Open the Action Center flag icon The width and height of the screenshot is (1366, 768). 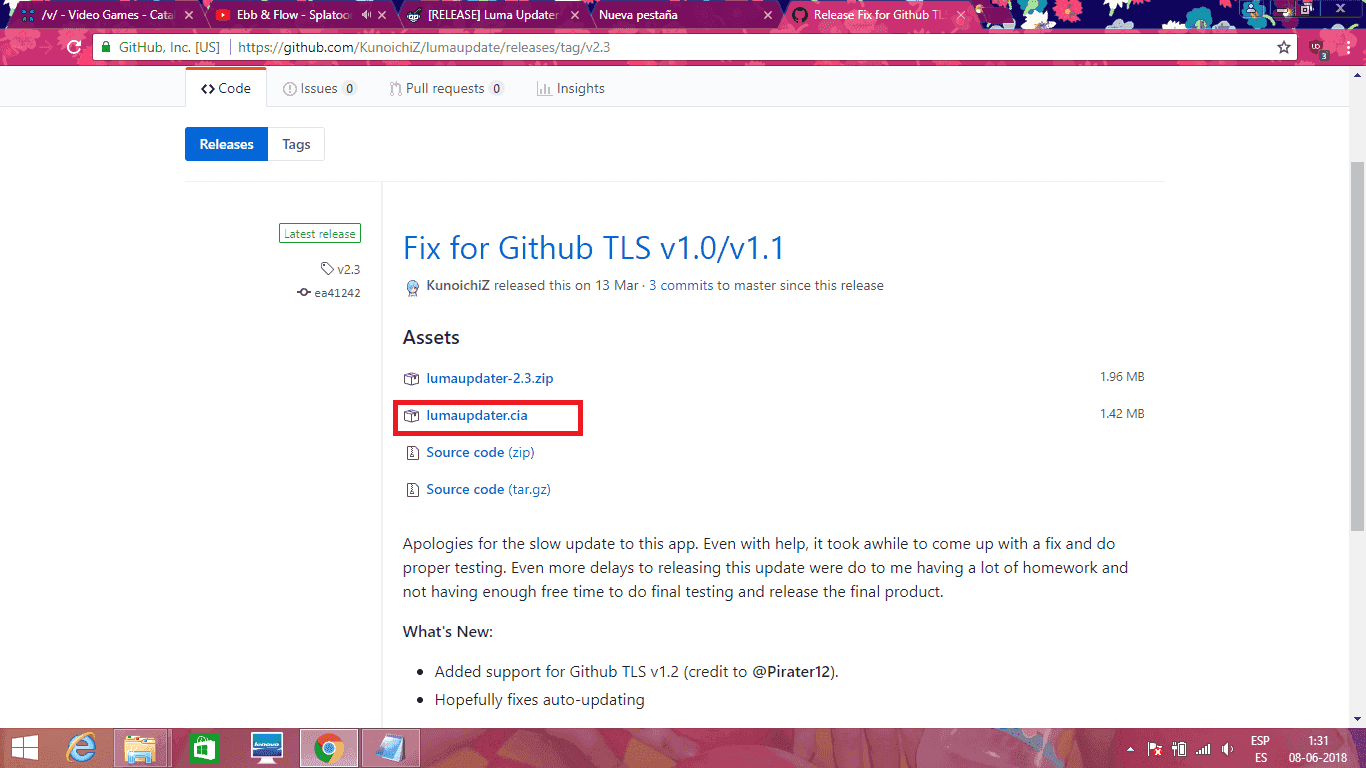click(1154, 749)
